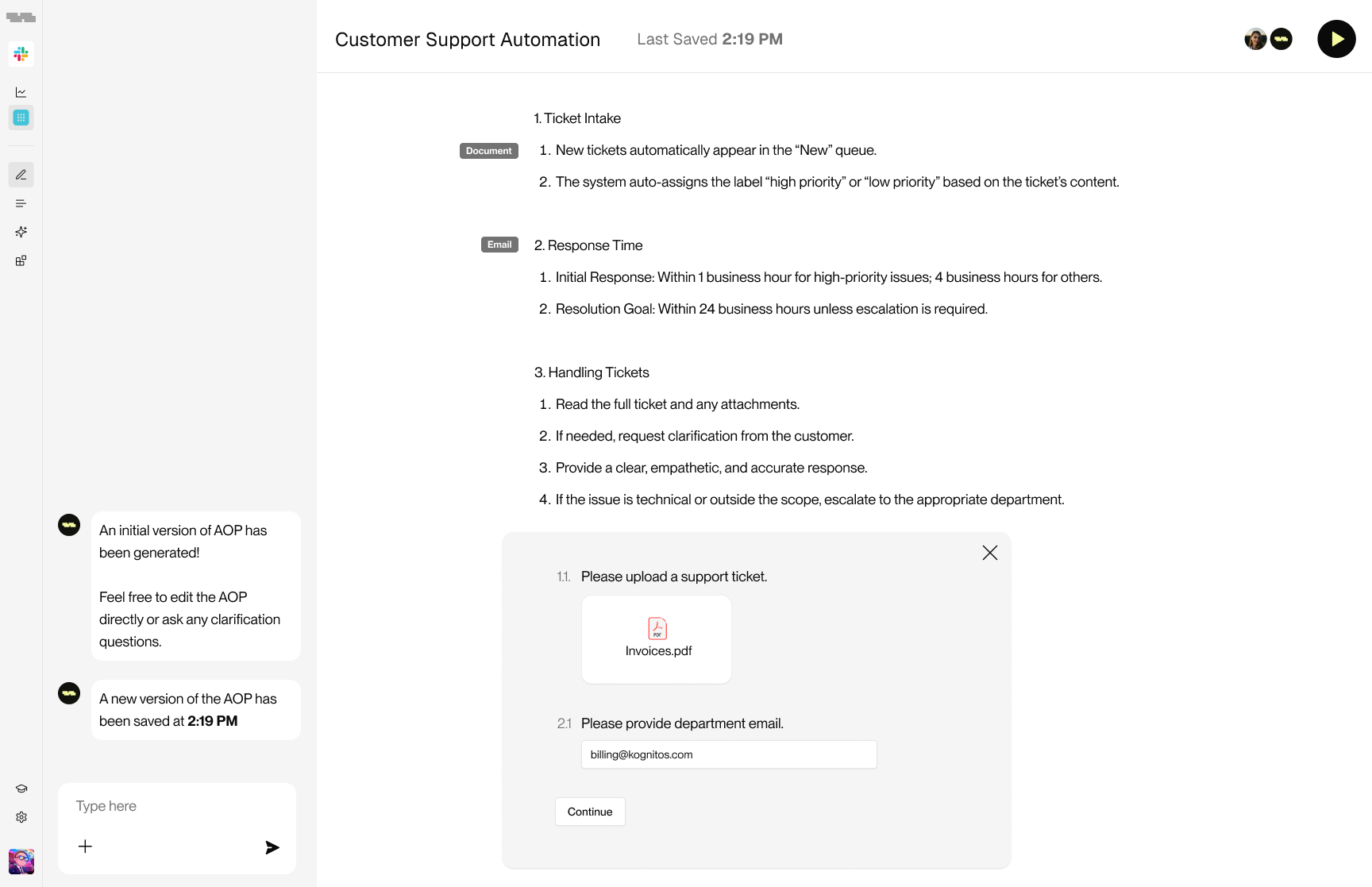Image resolution: width=1372 pixels, height=887 pixels.
Task: Open the settings gear icon
Action: pyautogui.click(x=21, y=817)
